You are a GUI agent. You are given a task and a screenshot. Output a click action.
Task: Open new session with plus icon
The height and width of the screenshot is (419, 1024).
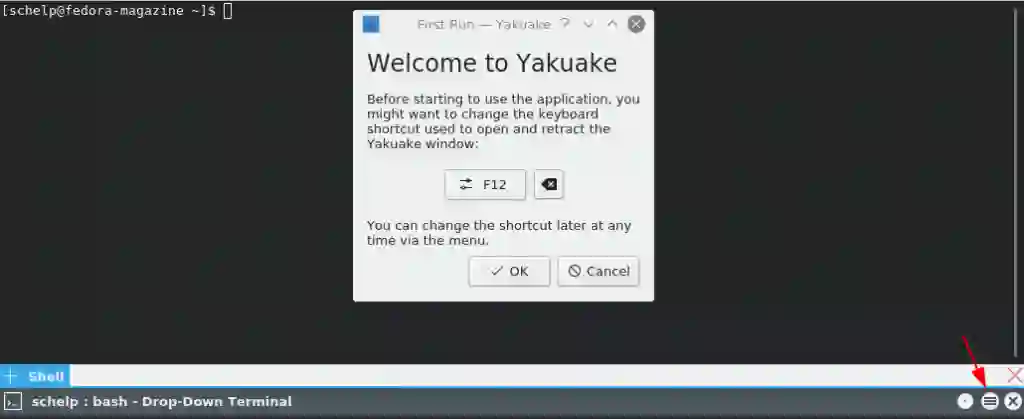click(x=10, y=376)
